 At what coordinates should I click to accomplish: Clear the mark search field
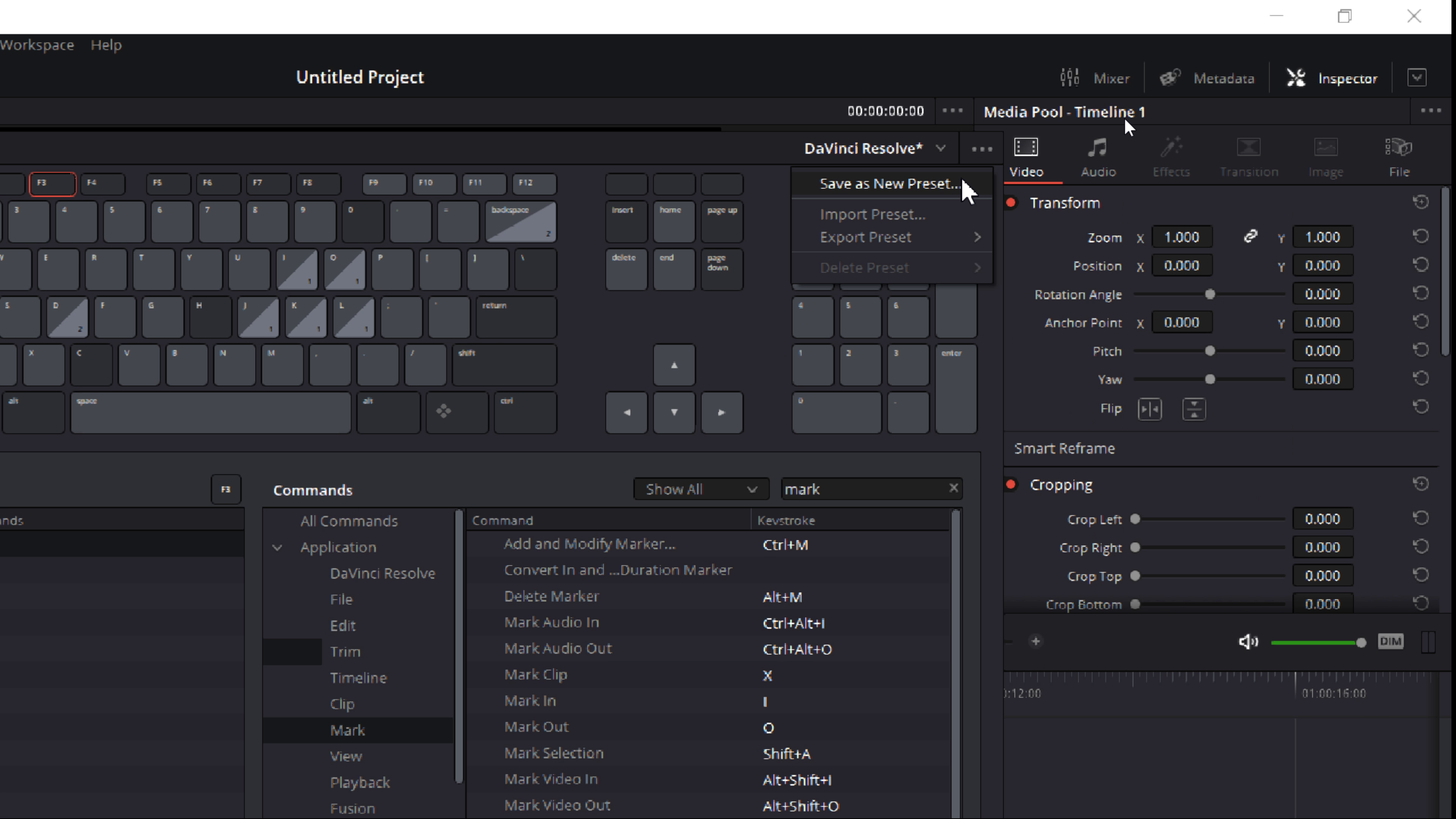954,488
